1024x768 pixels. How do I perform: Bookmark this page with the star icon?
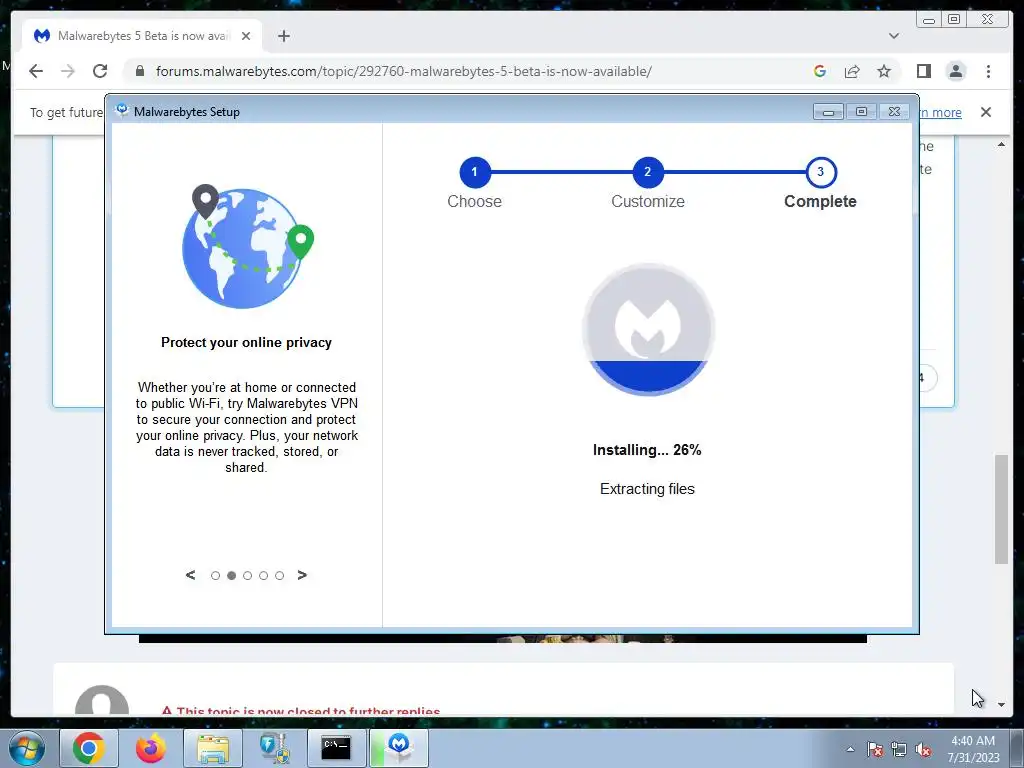click(884, 71)
